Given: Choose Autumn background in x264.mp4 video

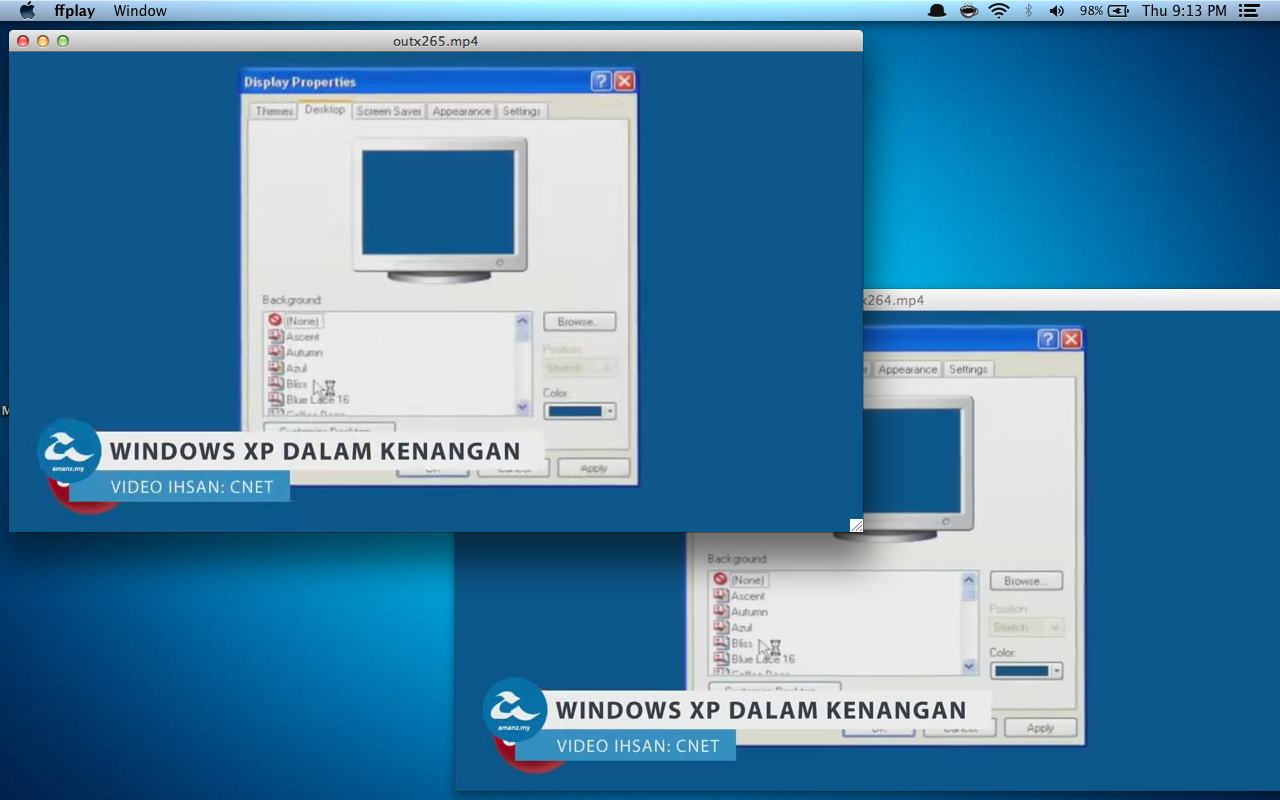Looking at the screenshot, I should tap(741, 612).
